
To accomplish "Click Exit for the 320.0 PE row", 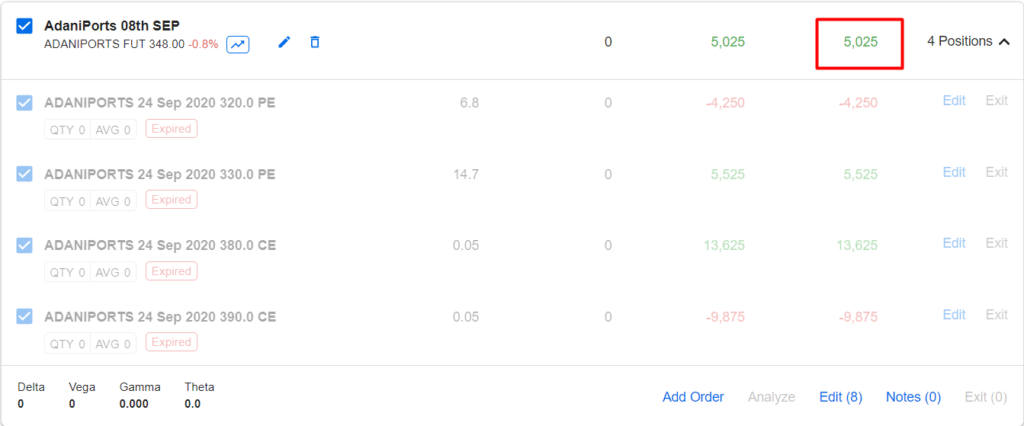I will point(997,101).
